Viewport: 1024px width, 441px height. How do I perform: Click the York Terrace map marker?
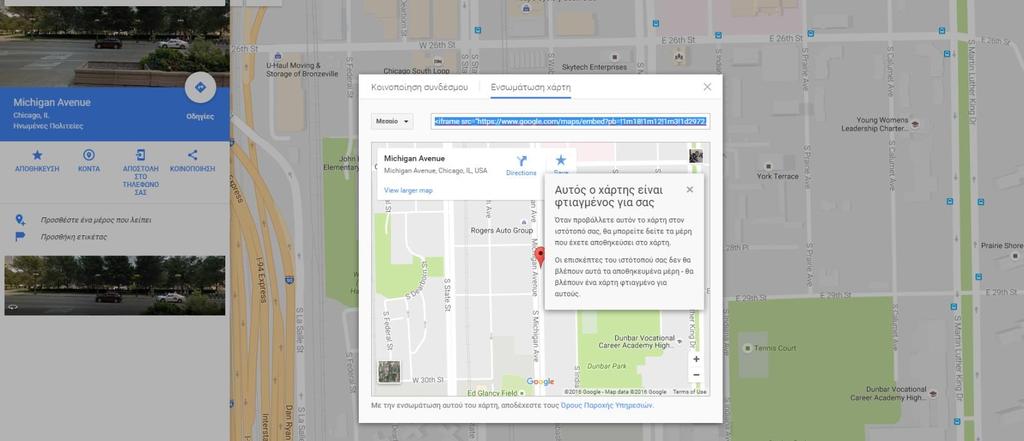(x=769, y=167)
